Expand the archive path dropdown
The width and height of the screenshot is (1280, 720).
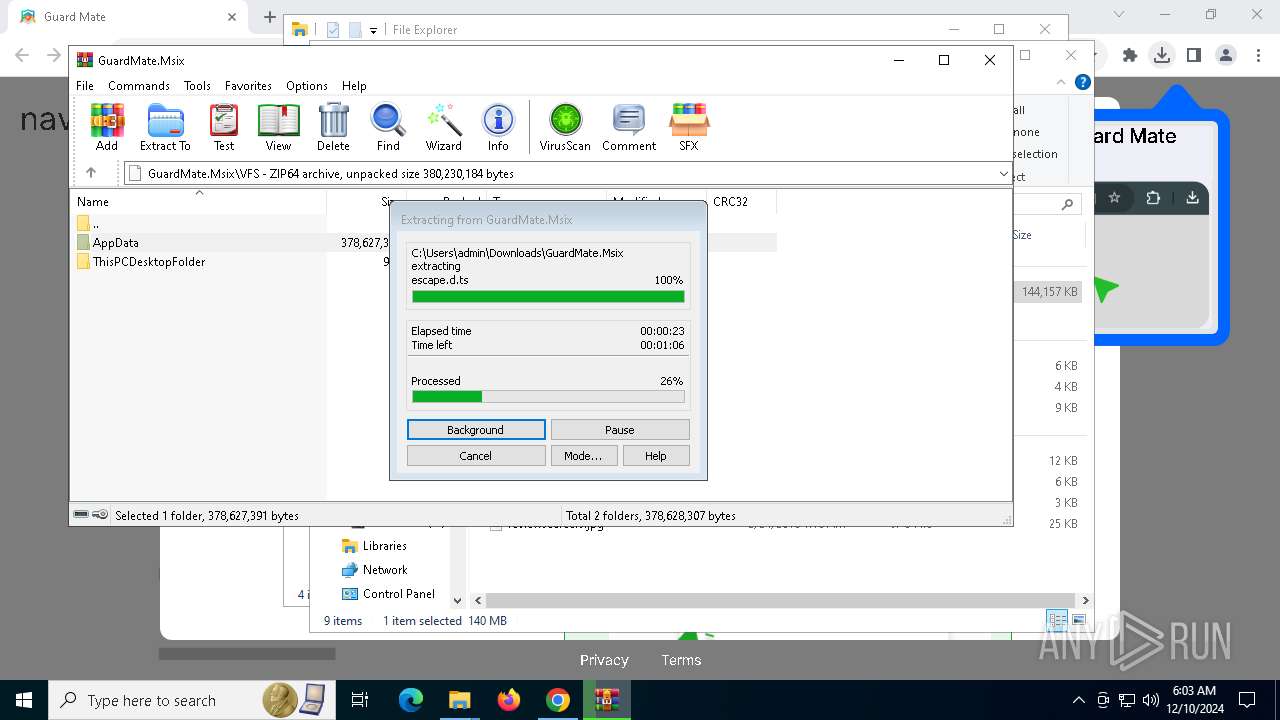(x=1003, y=174)
